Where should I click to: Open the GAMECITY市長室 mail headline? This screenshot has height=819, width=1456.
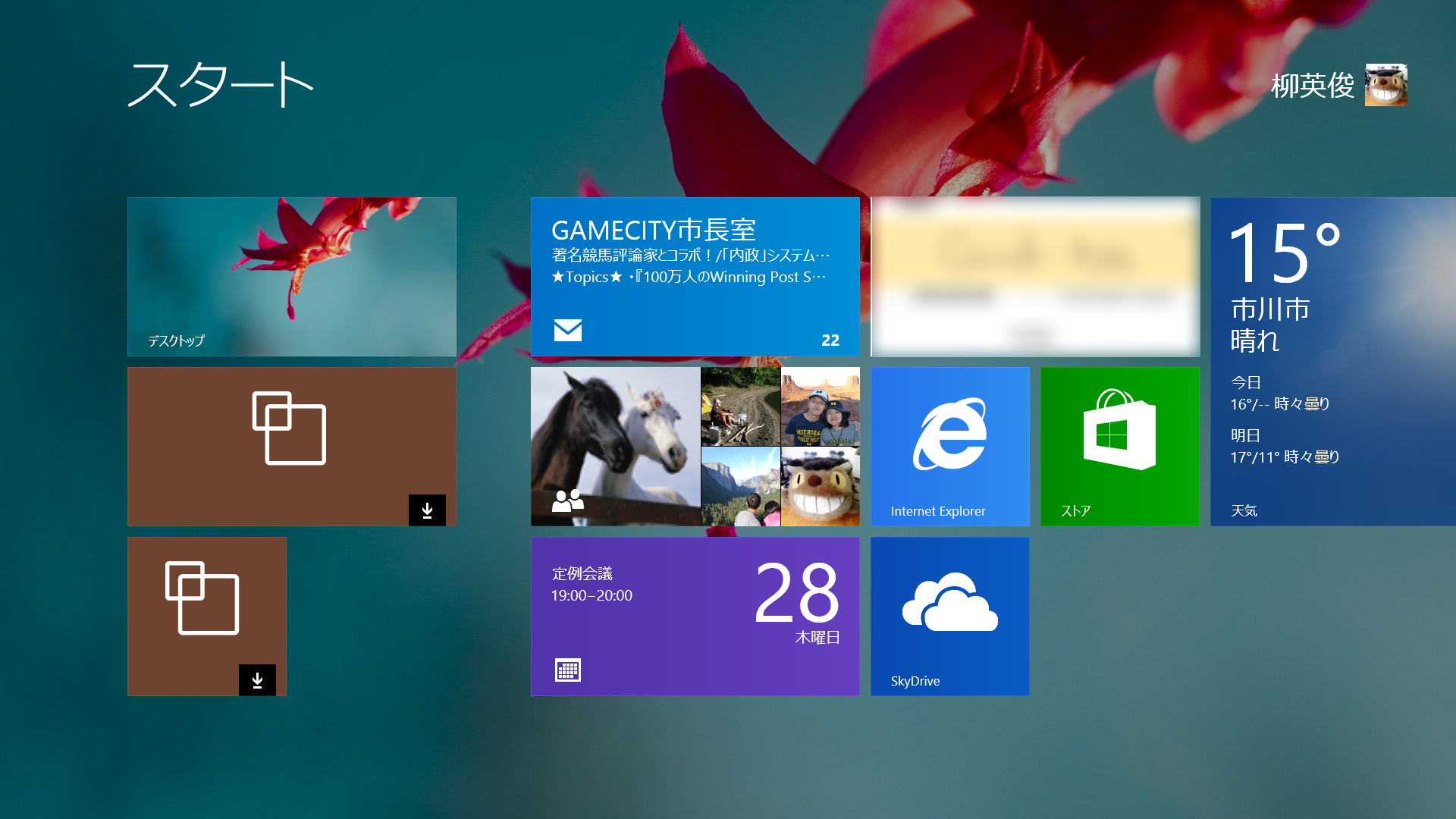tap(653, 230)
